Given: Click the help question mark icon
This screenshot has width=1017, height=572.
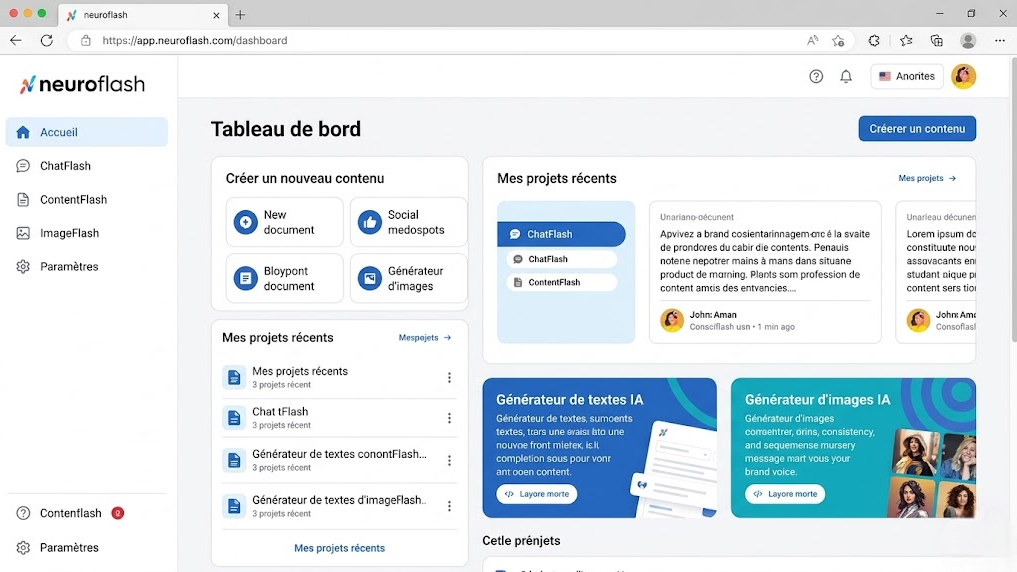Looking at the screenshot, I should [816, 76].
